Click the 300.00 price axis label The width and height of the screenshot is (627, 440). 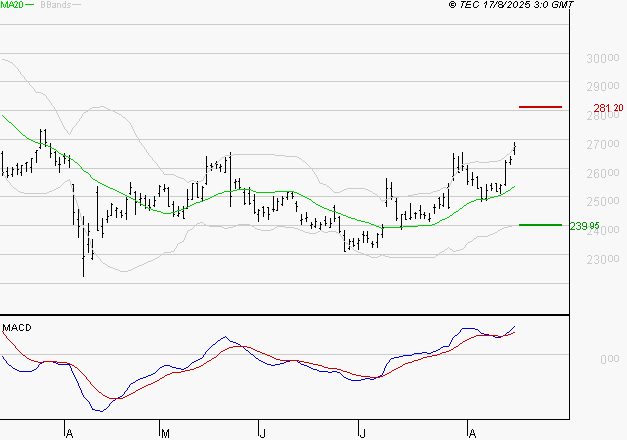(603, 58)
